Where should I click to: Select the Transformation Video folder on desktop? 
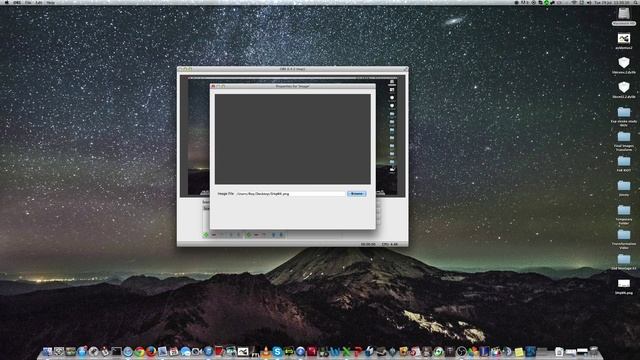(x=624, y=235)
